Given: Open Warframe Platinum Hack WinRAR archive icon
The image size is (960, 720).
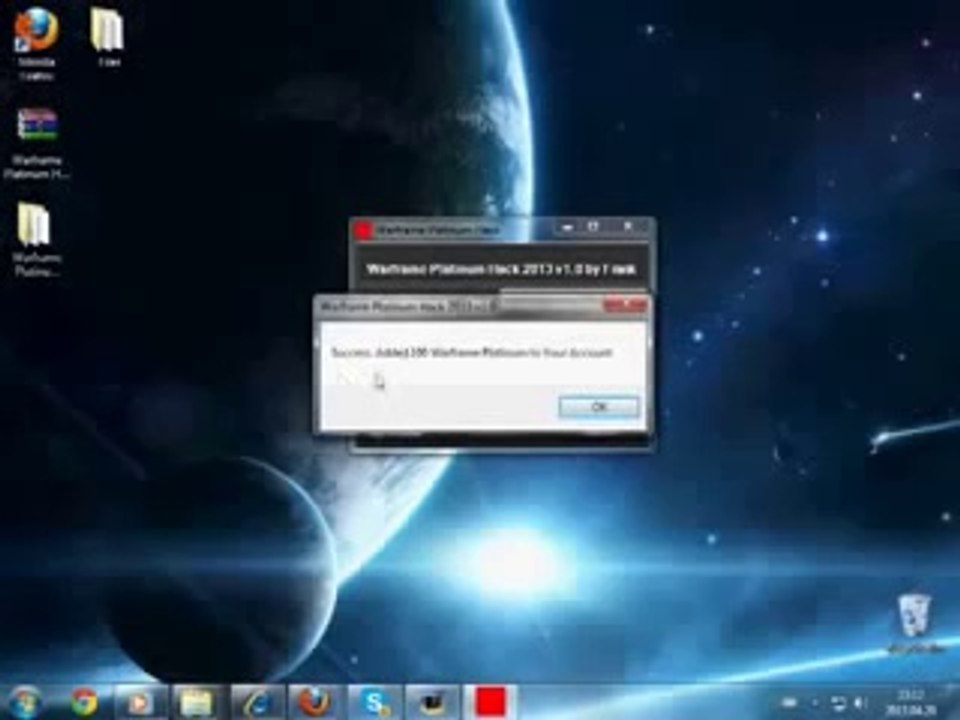Looking at the screenshot, I should click(37, 144).
